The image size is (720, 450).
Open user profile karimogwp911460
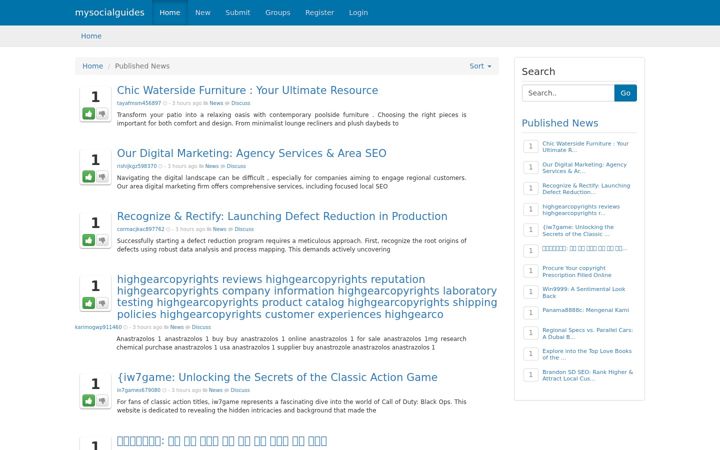98,327
